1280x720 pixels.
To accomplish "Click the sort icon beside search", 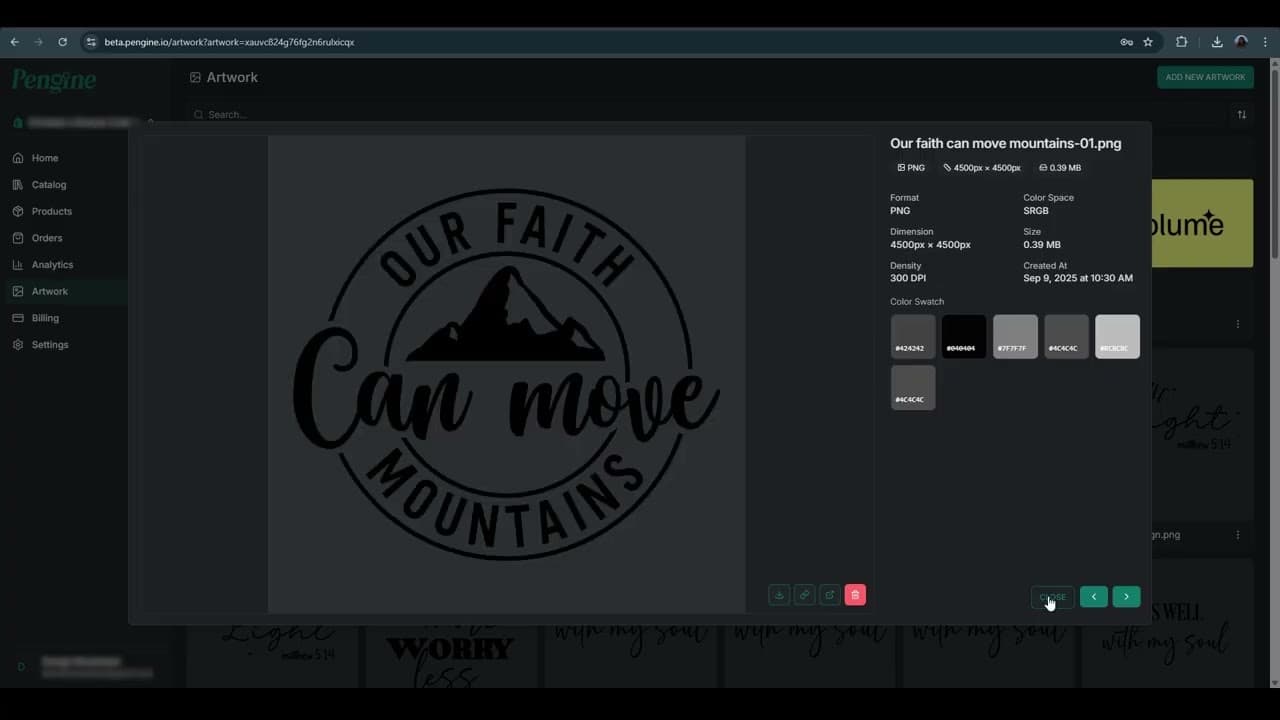I will [1241, 115].
